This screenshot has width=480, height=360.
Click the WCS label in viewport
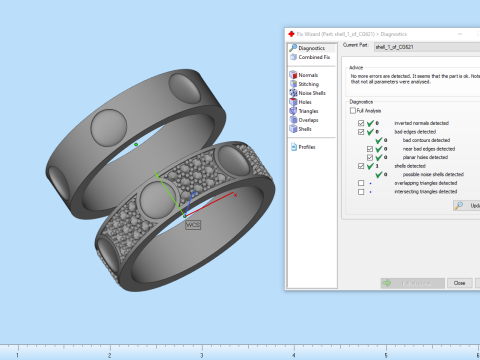click(x=193, y=225)
